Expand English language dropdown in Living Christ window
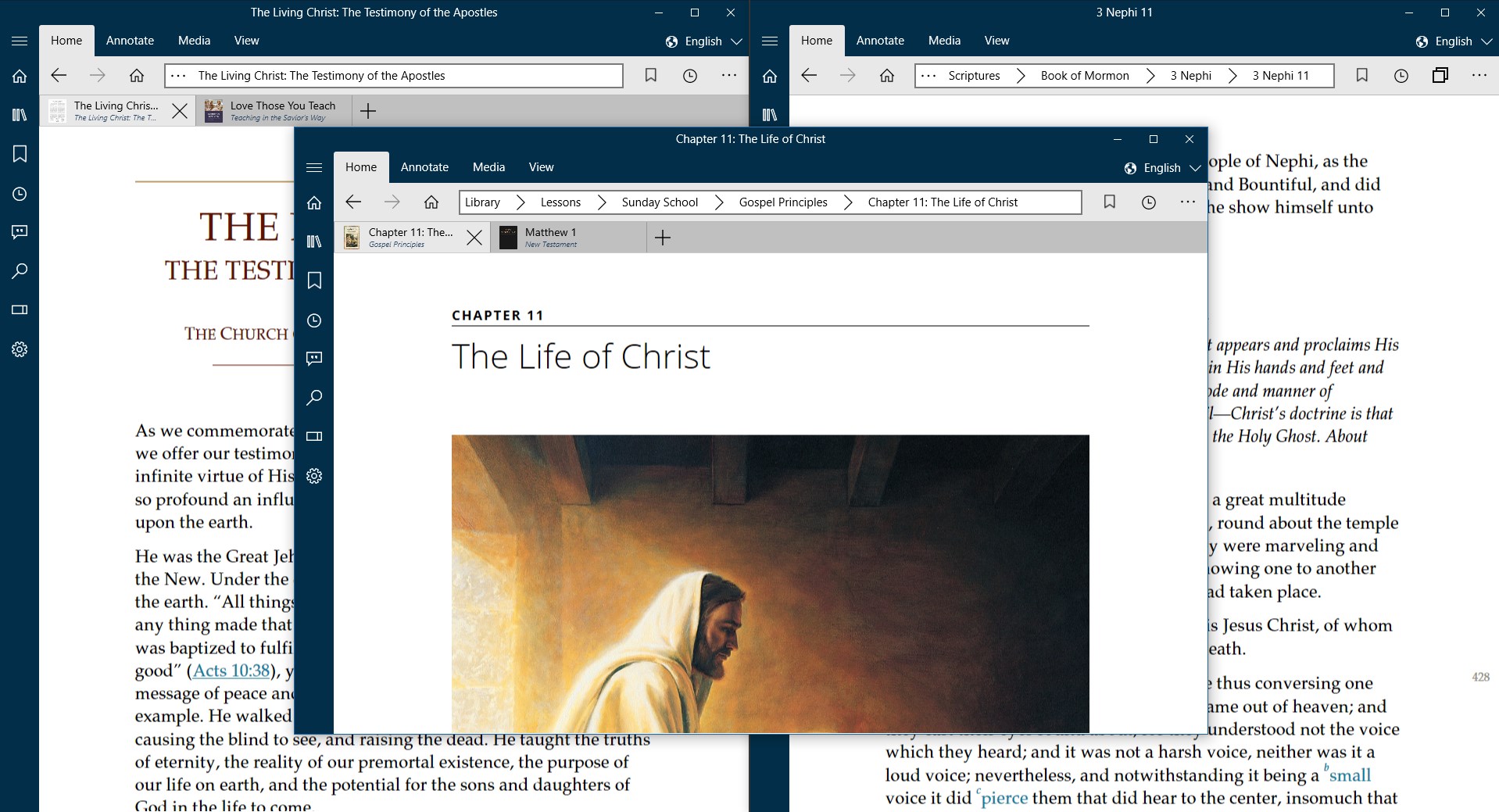 tap(703, 41)
